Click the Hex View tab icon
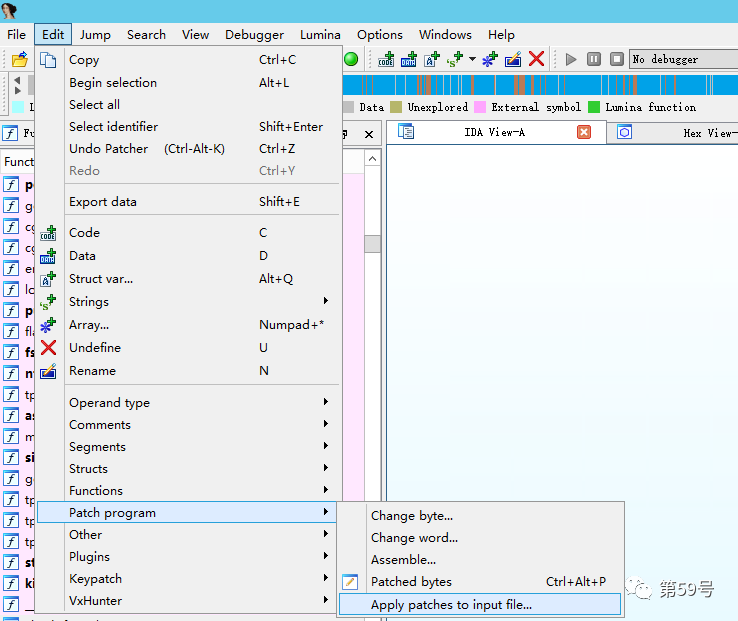738x621 pixels. [625, 132]
